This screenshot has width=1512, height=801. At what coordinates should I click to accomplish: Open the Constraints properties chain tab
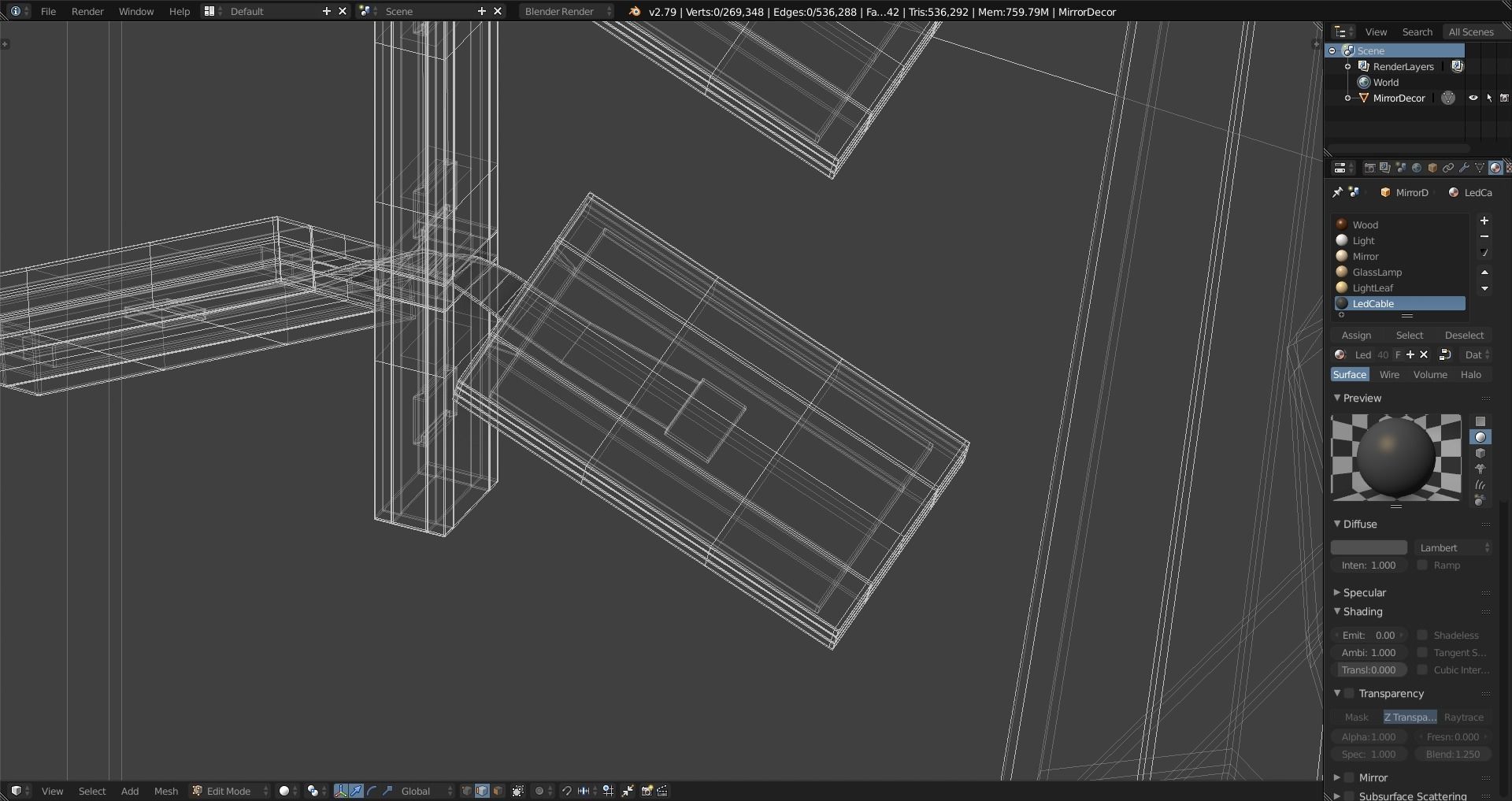click(1448, 168)
